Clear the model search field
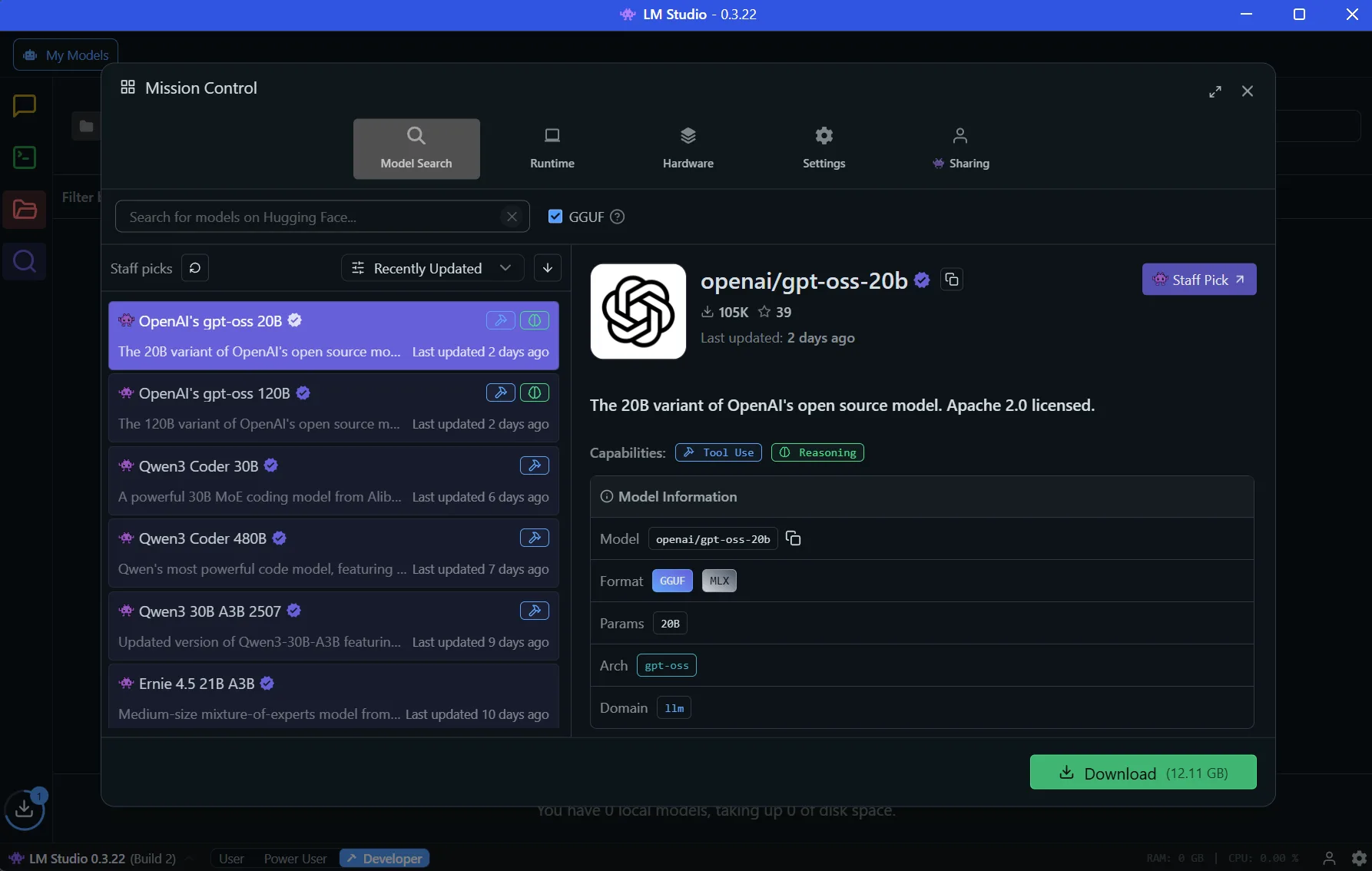Image resolution: width=1372 pixels, height=871 pixels. coord(512,217)
